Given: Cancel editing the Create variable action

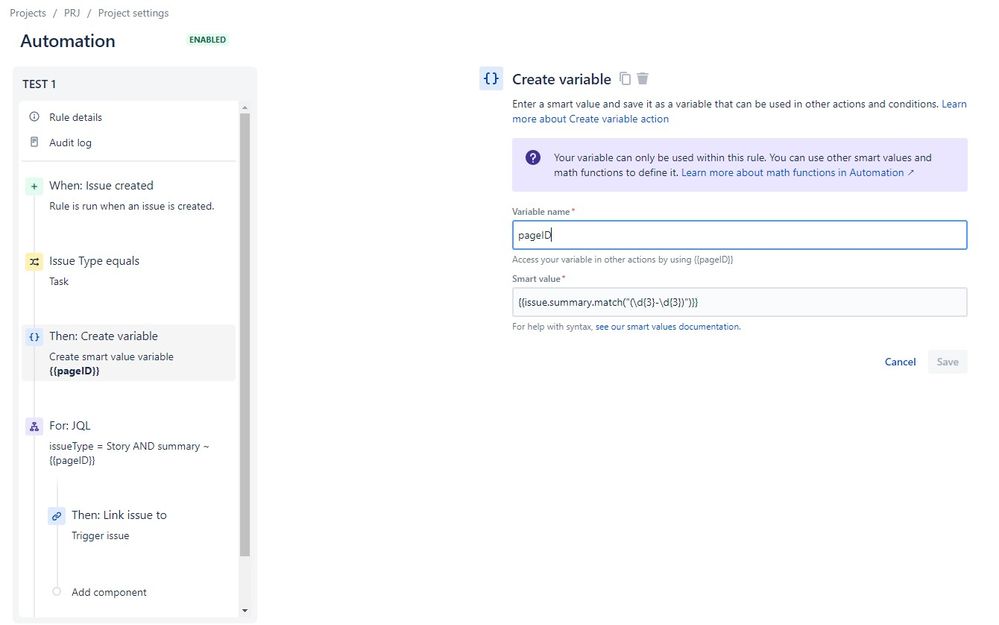Looking at the screenshot, I should tap(899, 362).
